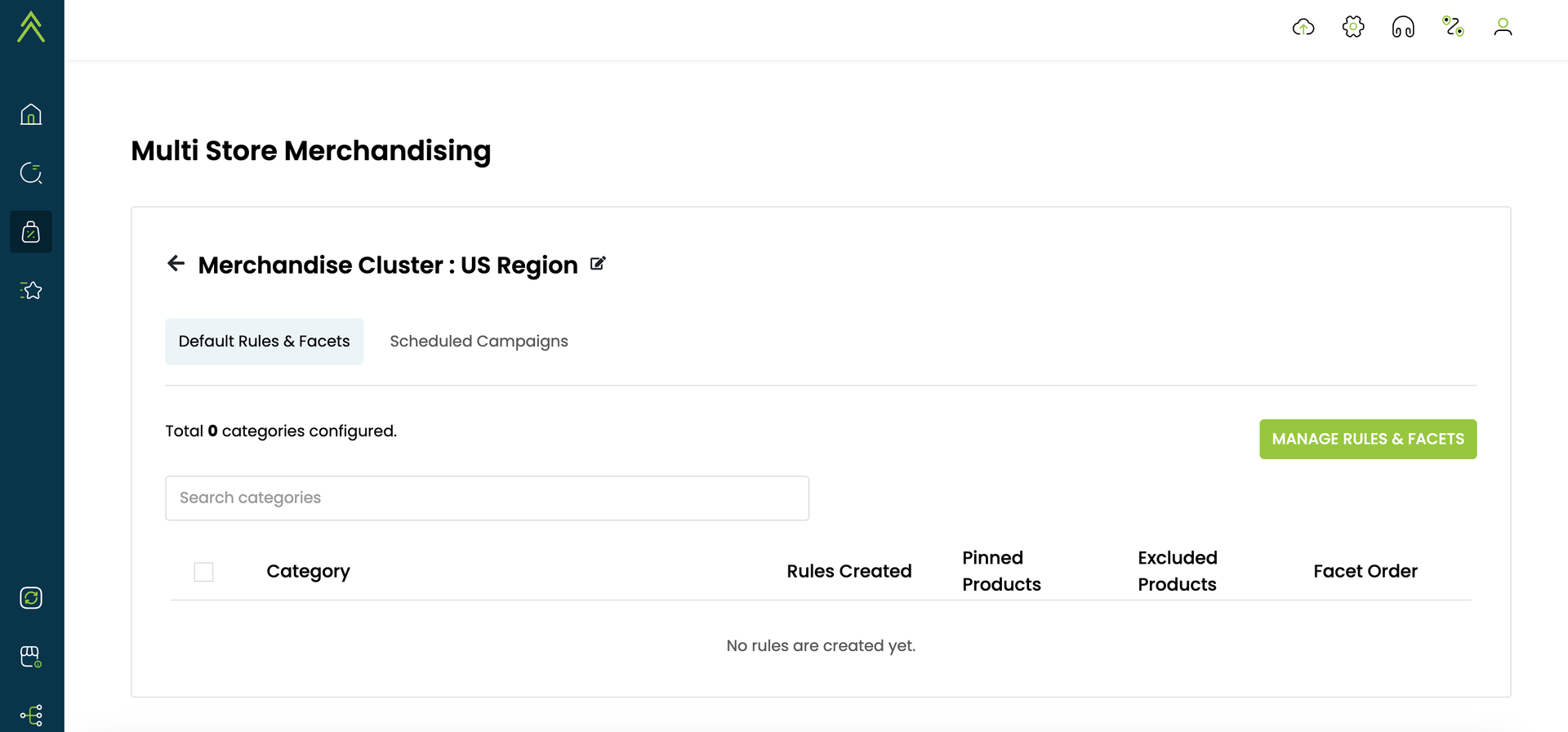
Task: Open the starred list sidebar icon
Action: (x=31, y=290)
